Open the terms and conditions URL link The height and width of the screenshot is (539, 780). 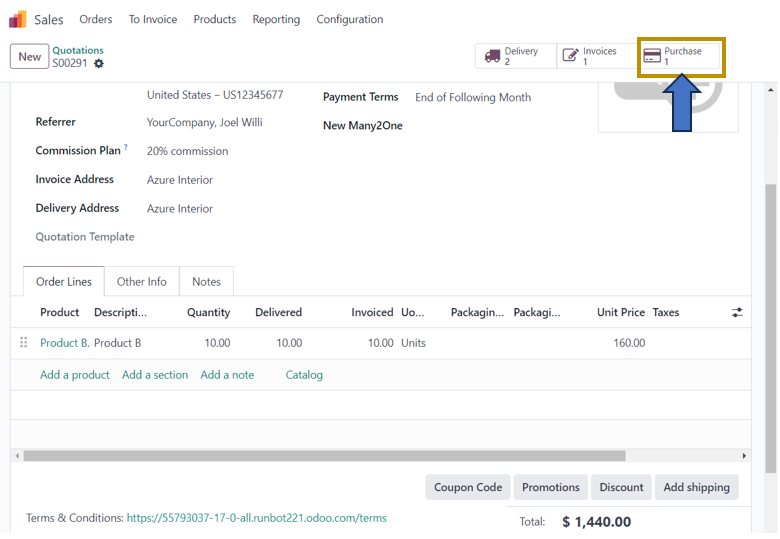coord(256,518)
